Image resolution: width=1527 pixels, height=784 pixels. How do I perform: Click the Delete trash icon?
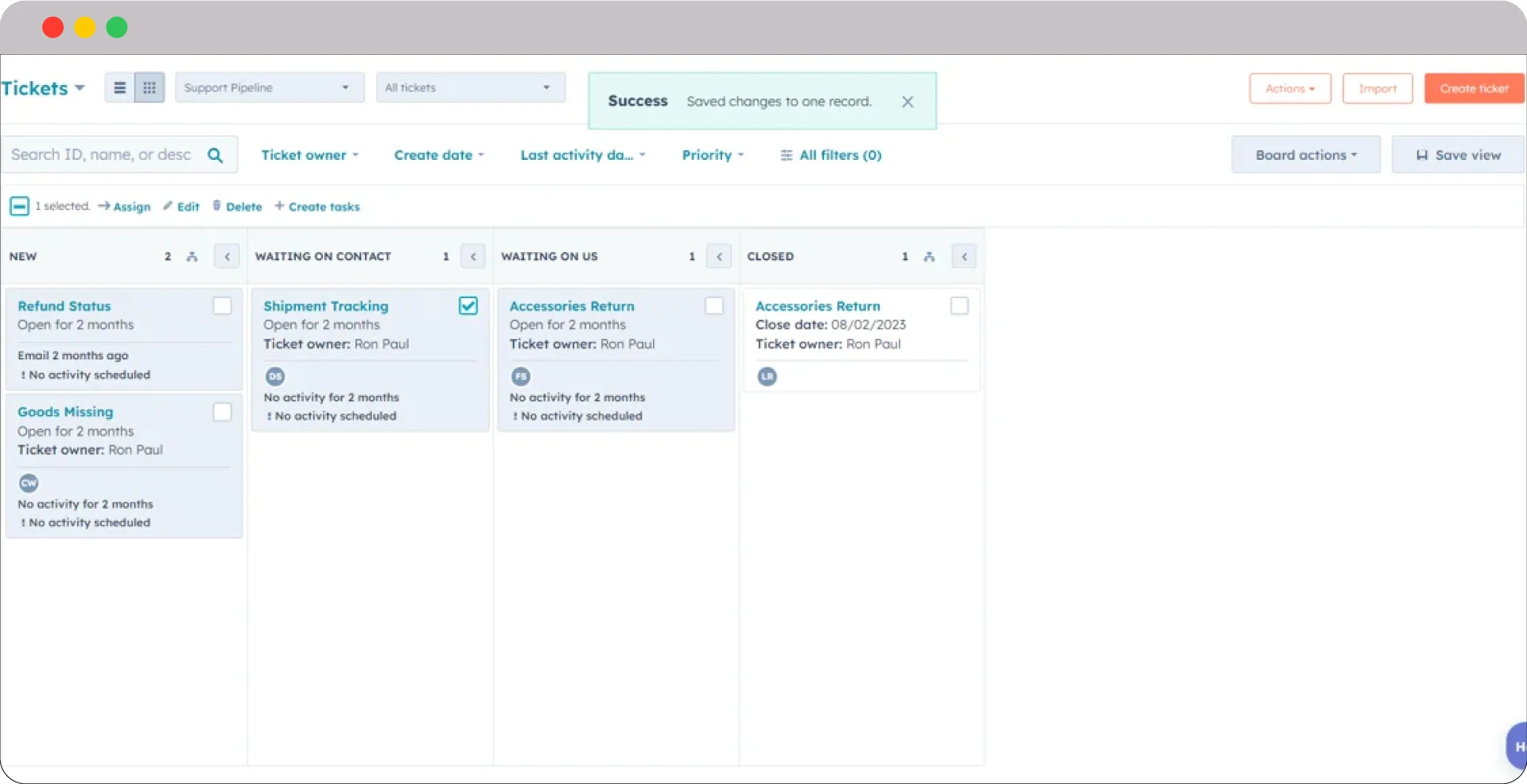click(216, 206)
